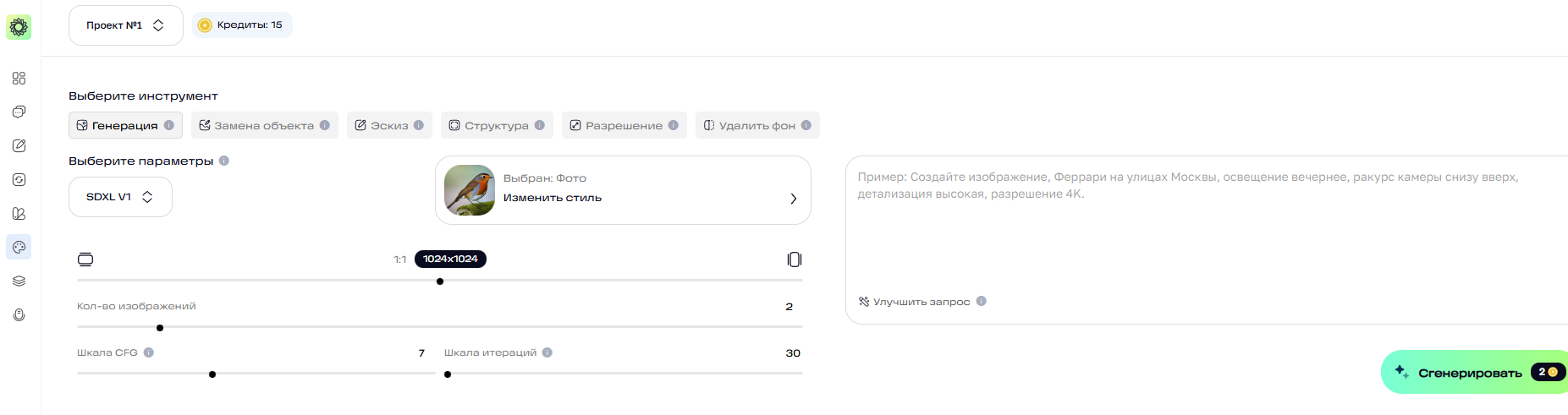
Task: Click info icon beside Улучшить запрос
Action: click(982, 301)
